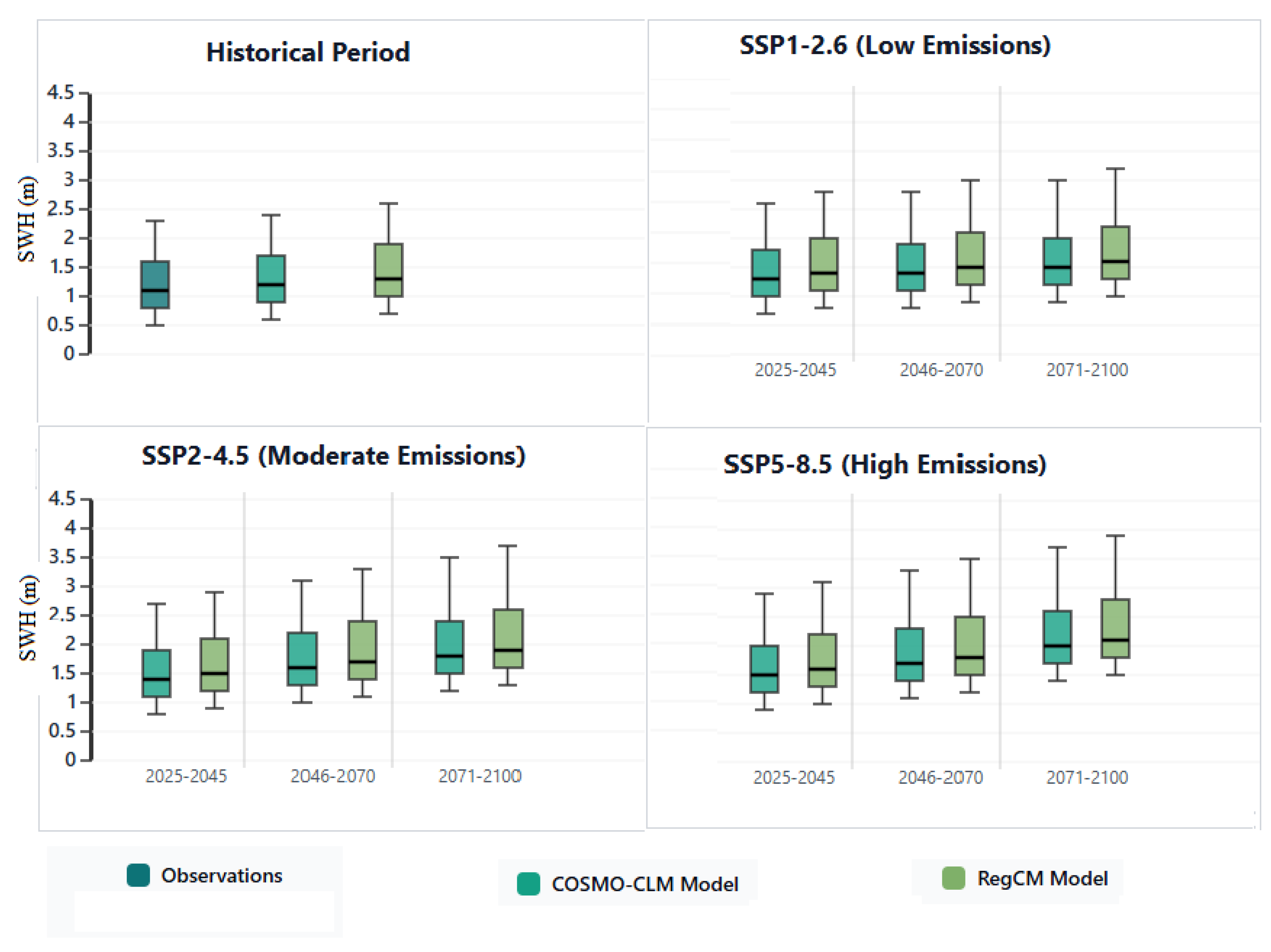Click the SSP5-8.5 (High Emissions) title
Screen dimensions: 1271x952
point(884,464)
